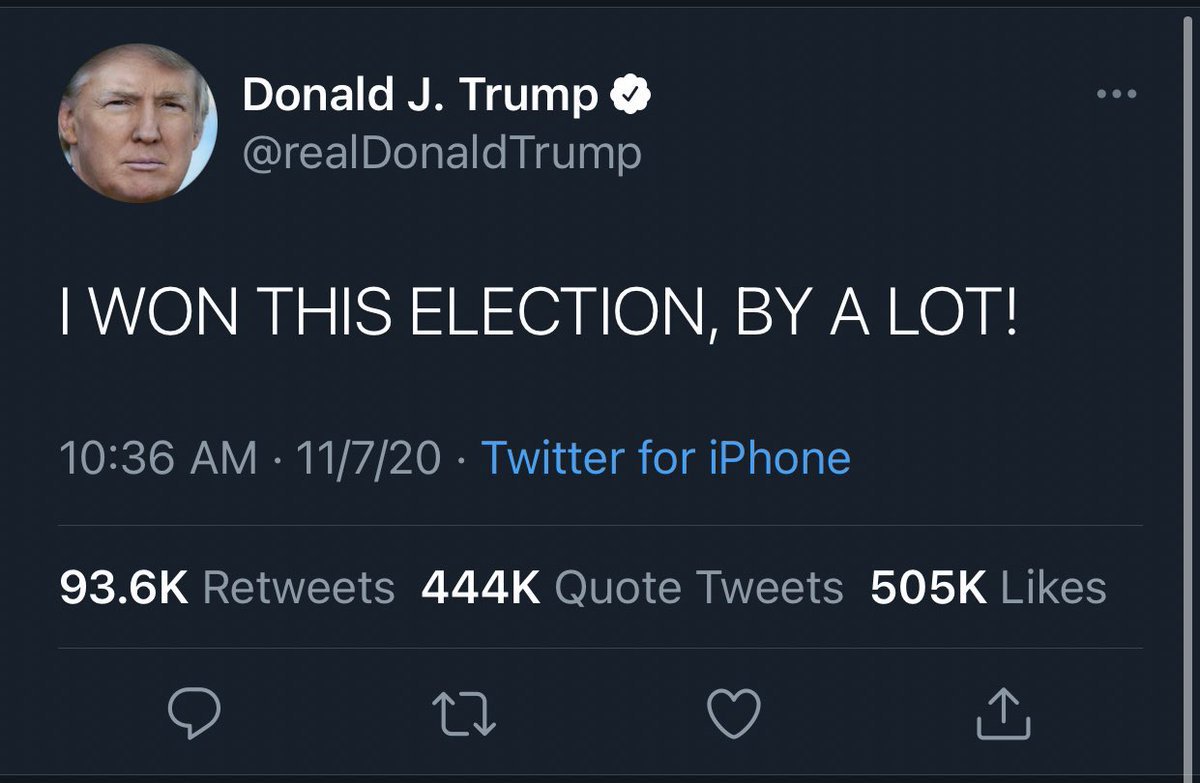Viewport: 1200px width, 783px height.
Task: Click the word Retweets in the stats row
Action: pos(298,588)
